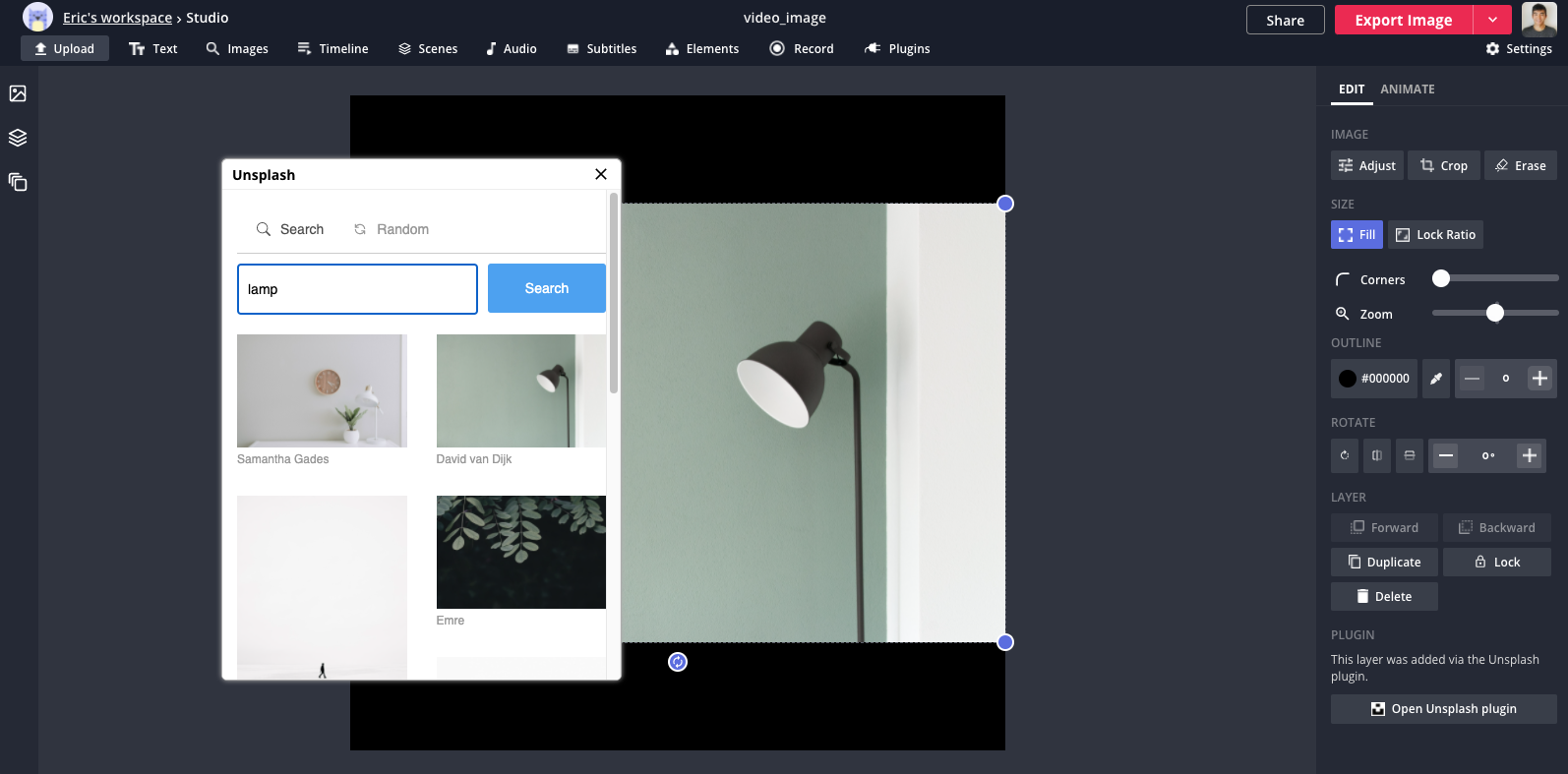The width and height of the screenshot is (1568, 774).
Task: Open the Elements tool
Action: 702,48
